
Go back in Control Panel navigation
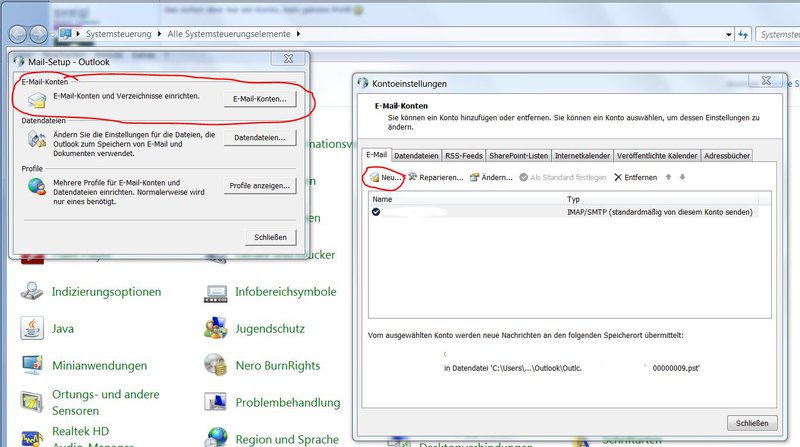click(18, 34)
